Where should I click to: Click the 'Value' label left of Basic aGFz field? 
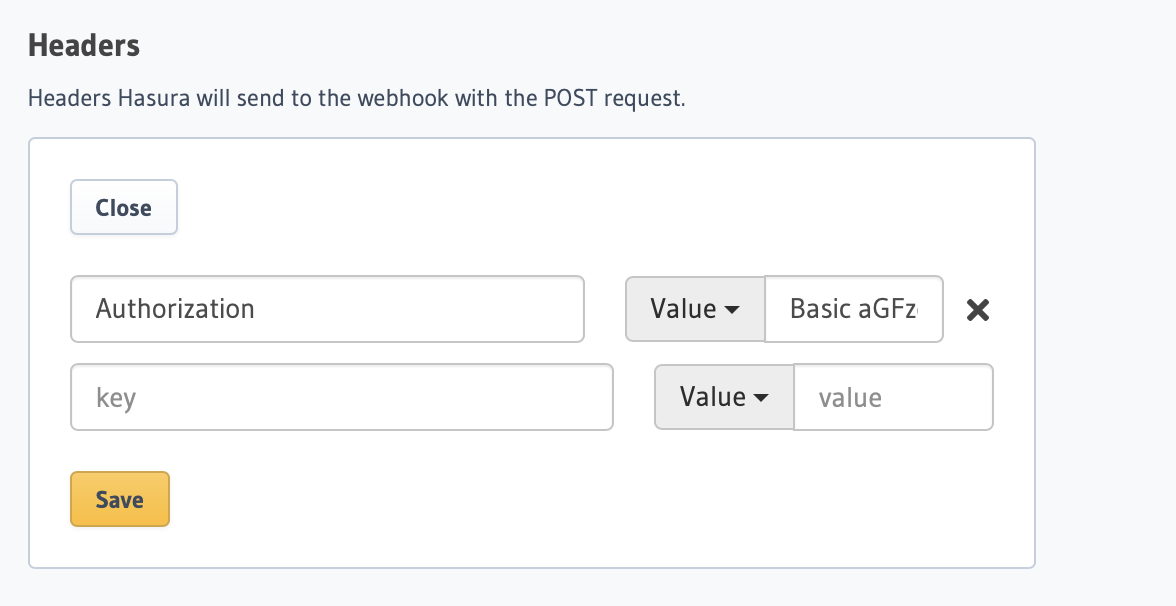point(683,309)
